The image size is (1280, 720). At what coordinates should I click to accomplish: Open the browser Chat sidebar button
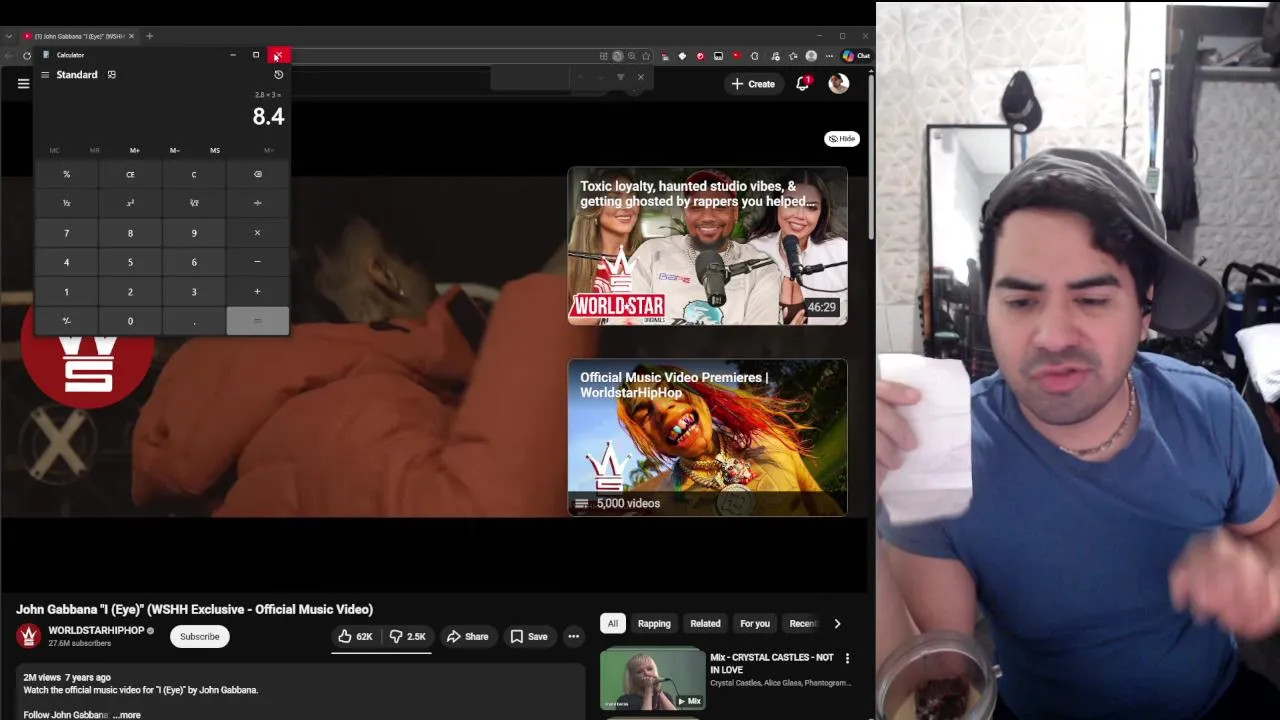[856, 56]
